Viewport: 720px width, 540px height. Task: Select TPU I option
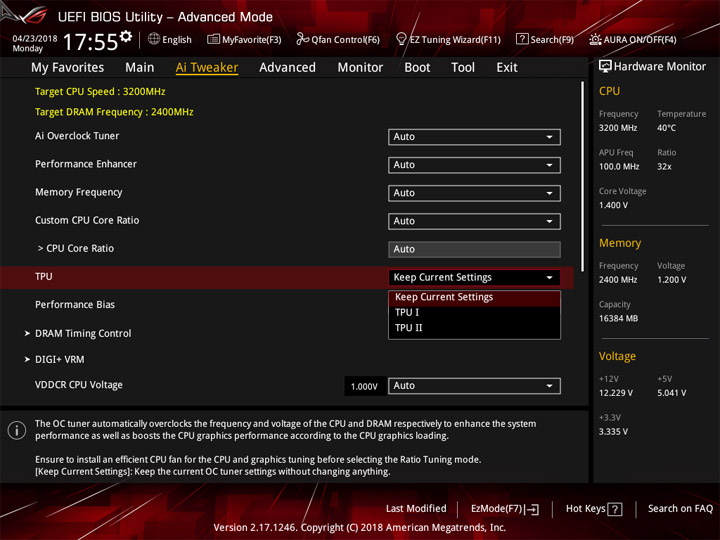coord(474,313)
